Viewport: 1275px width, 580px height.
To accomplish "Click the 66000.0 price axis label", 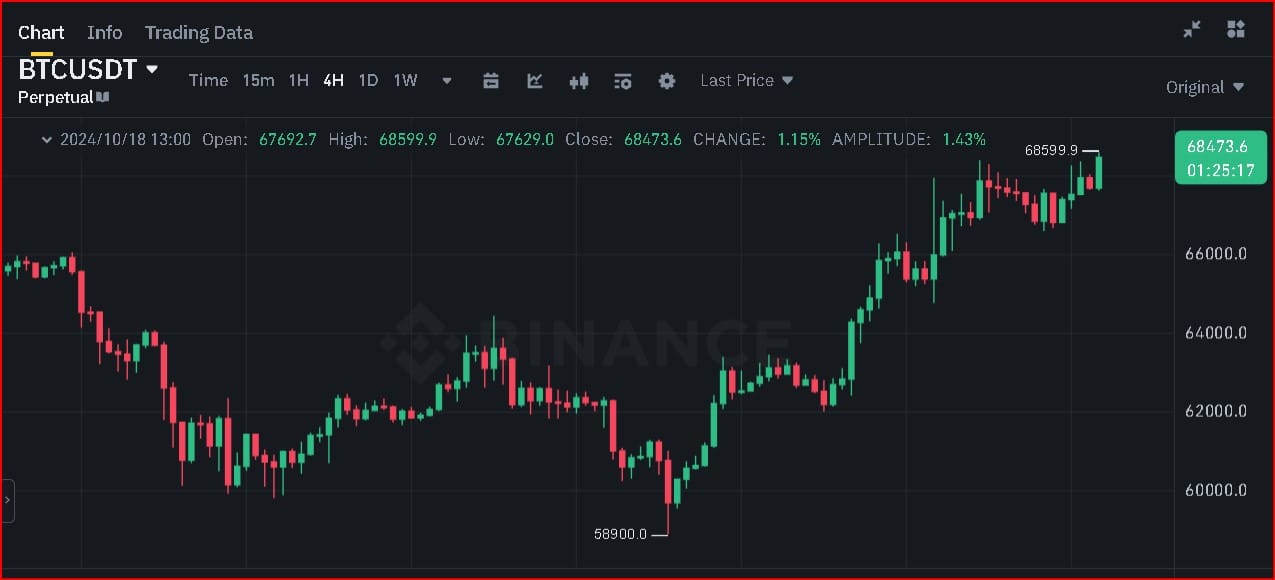I will tap(1216, 254).
